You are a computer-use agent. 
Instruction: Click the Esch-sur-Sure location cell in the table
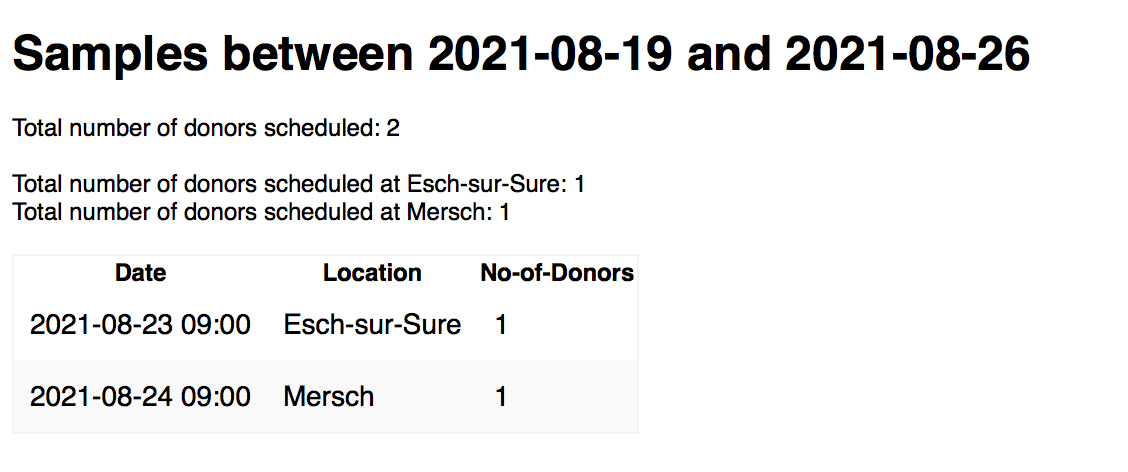coord(372,325)
